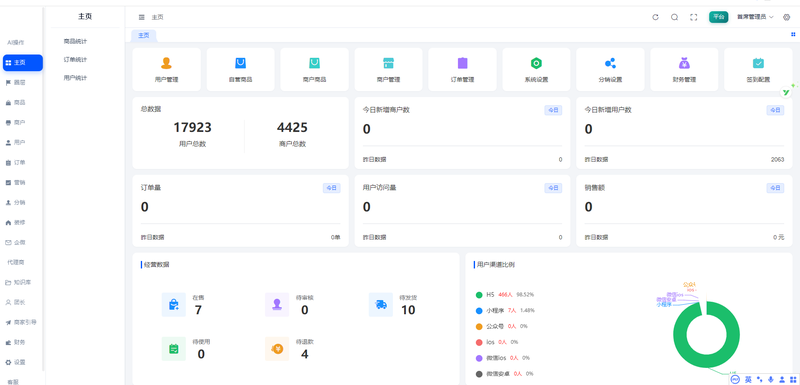Expand the 首席管理员 user dropdown

pyautogui.click(x=755, y=17)
